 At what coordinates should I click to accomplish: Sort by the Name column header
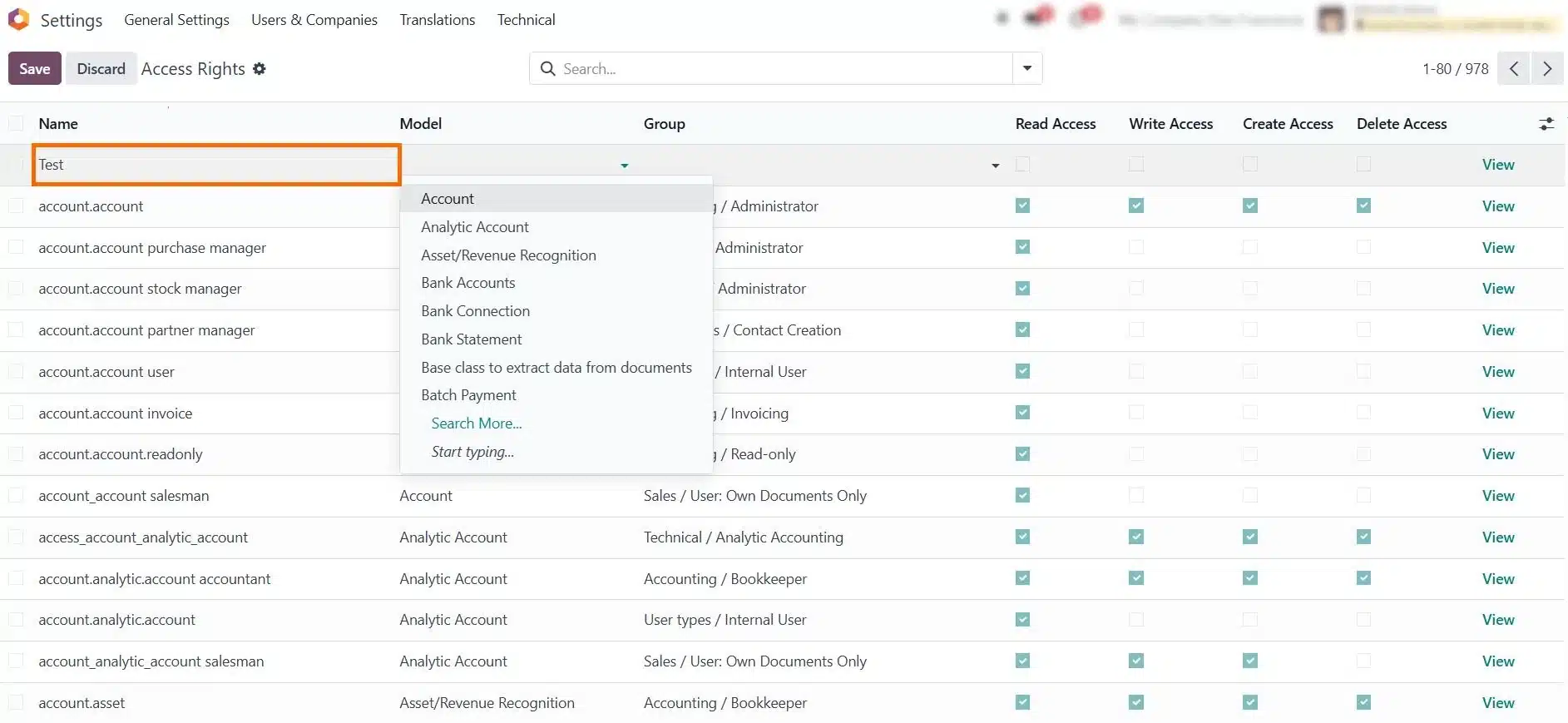point(58,124)
